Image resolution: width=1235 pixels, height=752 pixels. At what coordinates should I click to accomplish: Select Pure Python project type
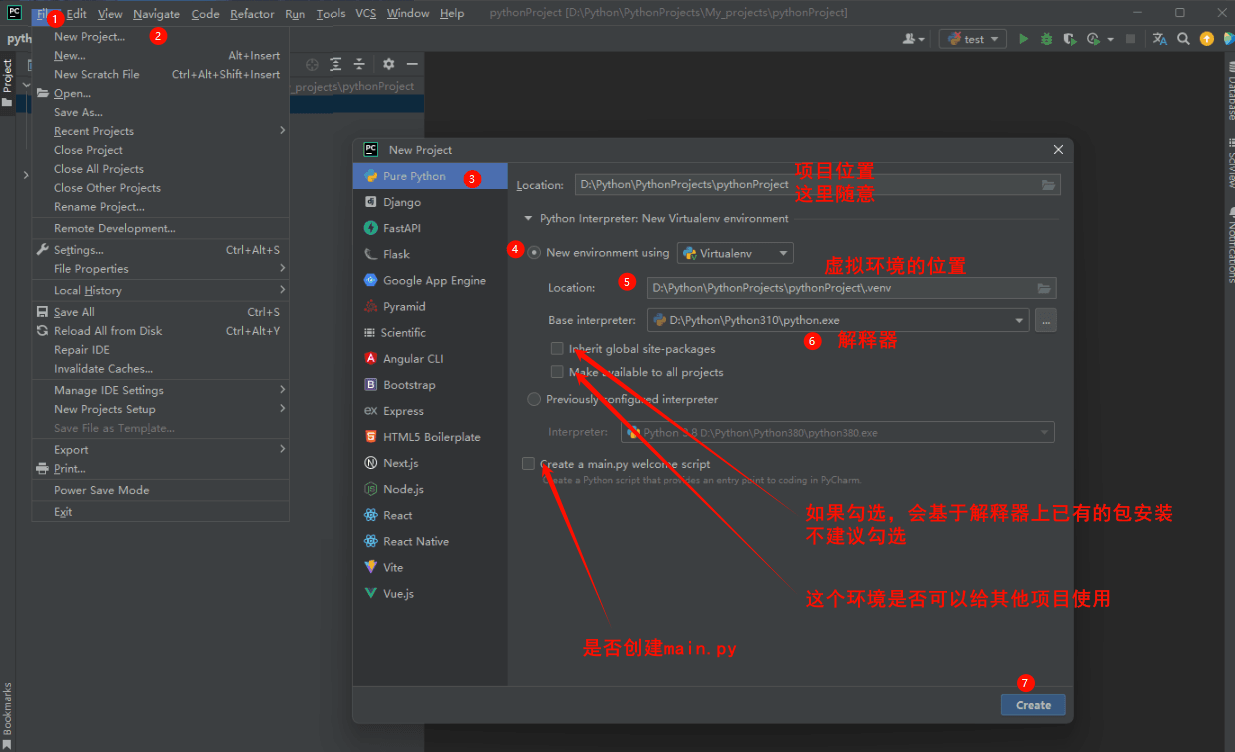tap(430, 176)
